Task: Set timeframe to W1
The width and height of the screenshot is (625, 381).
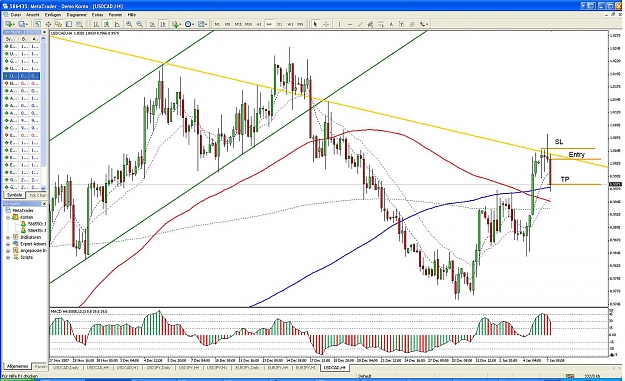Action: [290, 24]
